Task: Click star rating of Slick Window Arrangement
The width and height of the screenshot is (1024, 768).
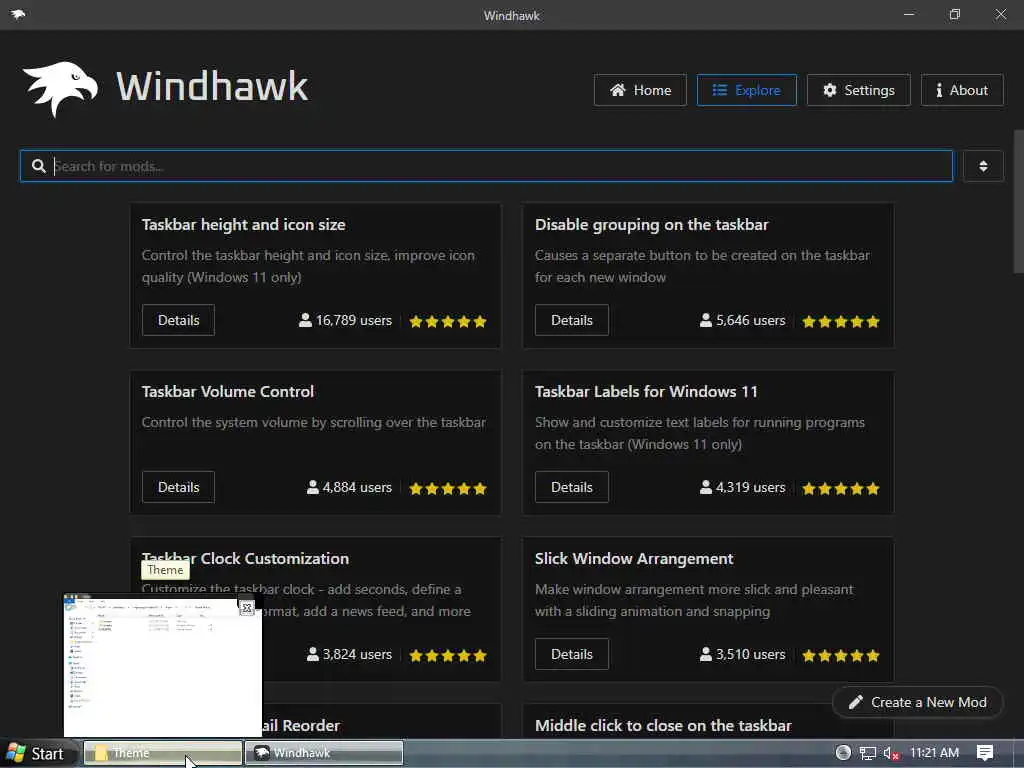Action: tap(841, 655)
